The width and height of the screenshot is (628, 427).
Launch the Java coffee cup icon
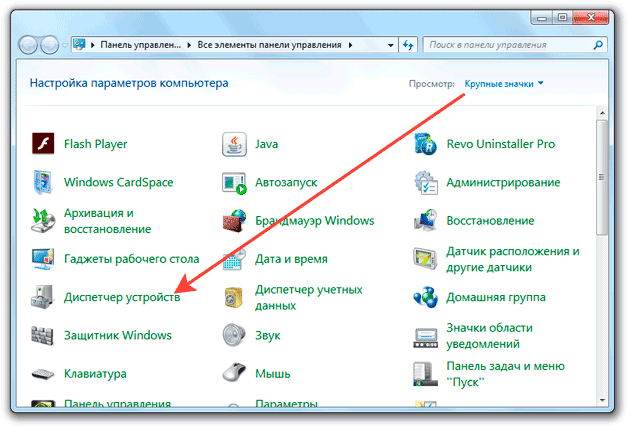234,144
